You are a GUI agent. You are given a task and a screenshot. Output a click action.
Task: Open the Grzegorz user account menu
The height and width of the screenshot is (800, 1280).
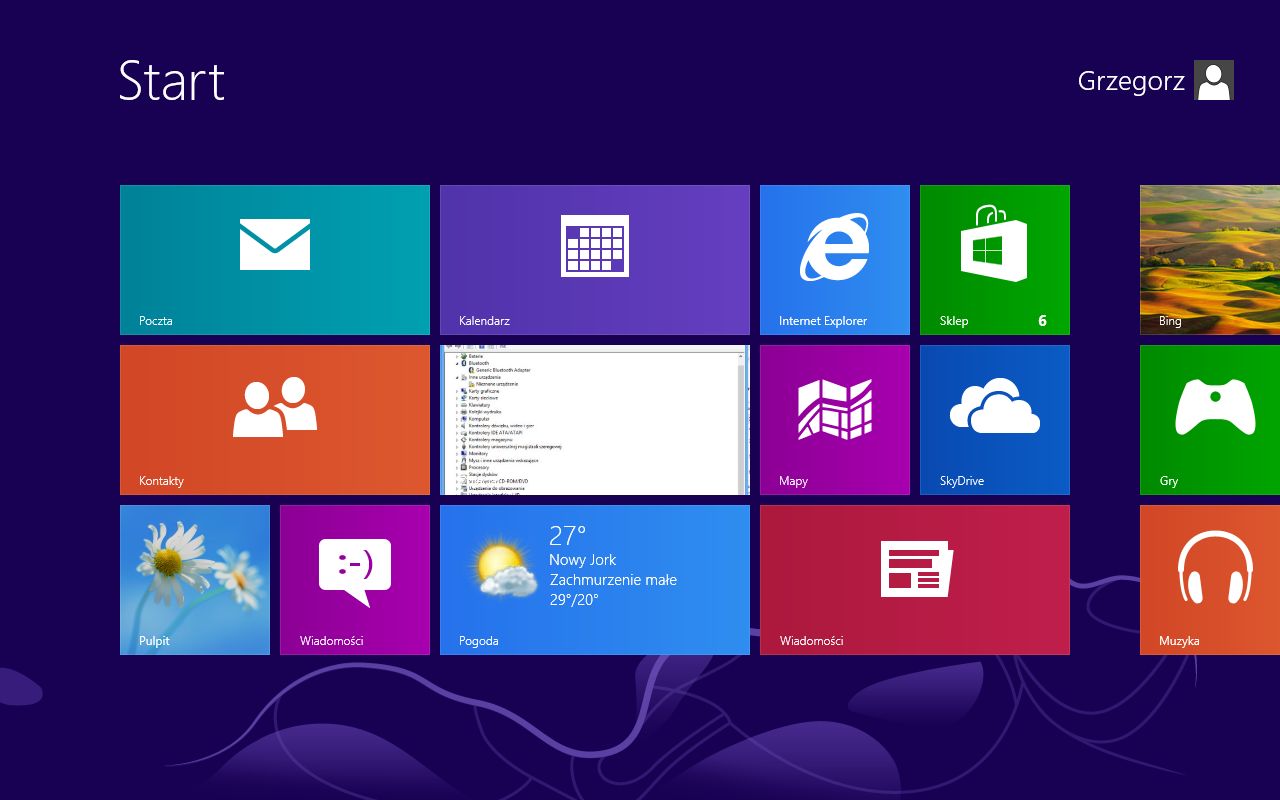tap(1155, 80)
